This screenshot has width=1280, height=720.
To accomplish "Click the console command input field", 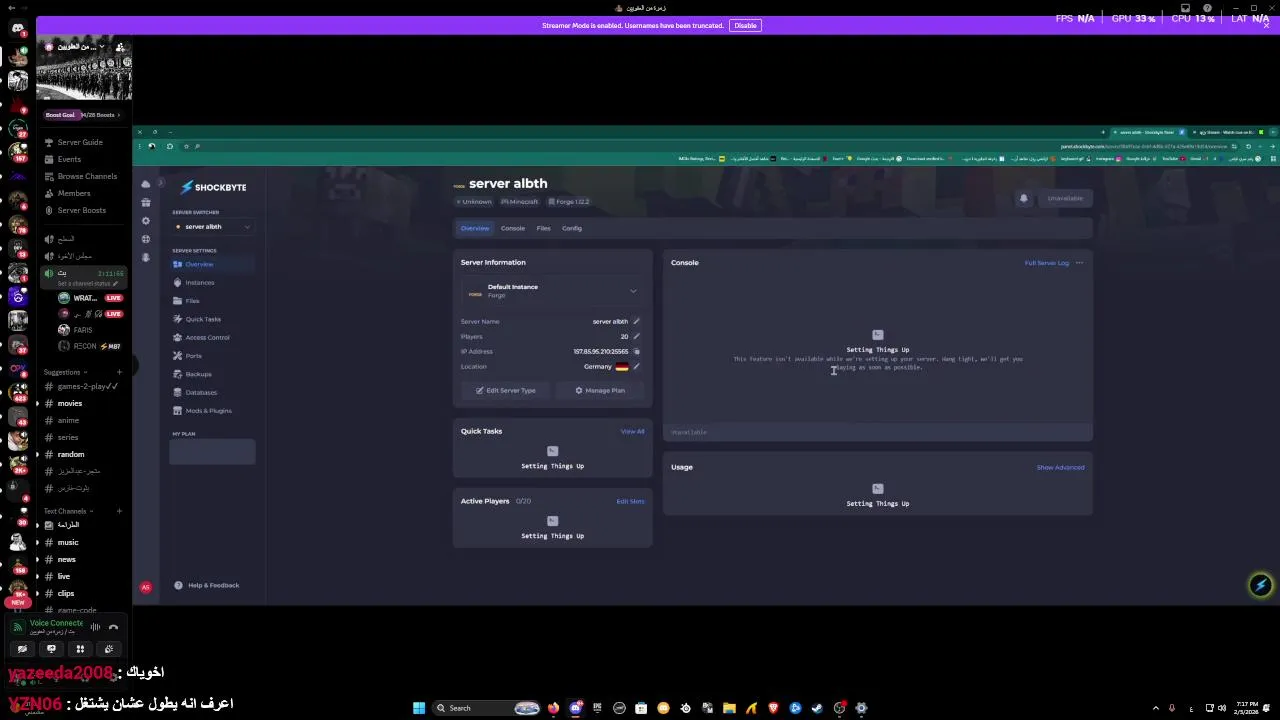I will pyautogui.click(x=877, y=432).
